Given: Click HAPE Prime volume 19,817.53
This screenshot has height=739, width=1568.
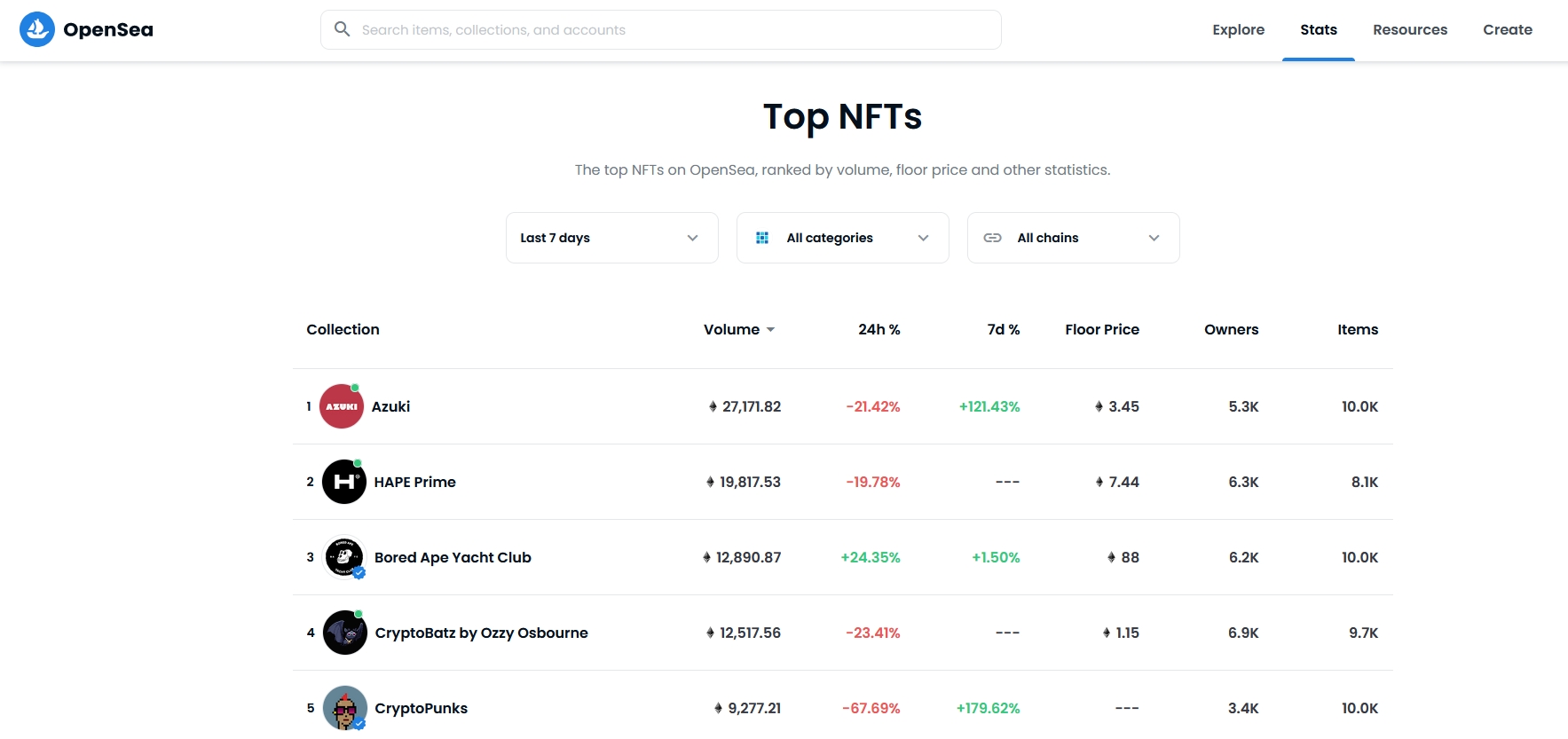Looking at the screenshot, I should pyautogui.click(x=750, y=482).
